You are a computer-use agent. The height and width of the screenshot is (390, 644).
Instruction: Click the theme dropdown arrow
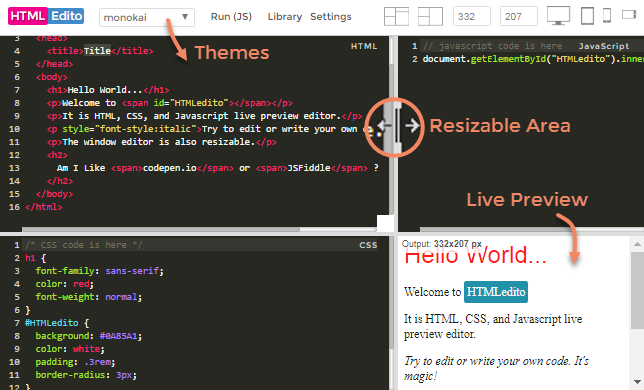pyautogui.click(x=185, y=17)
